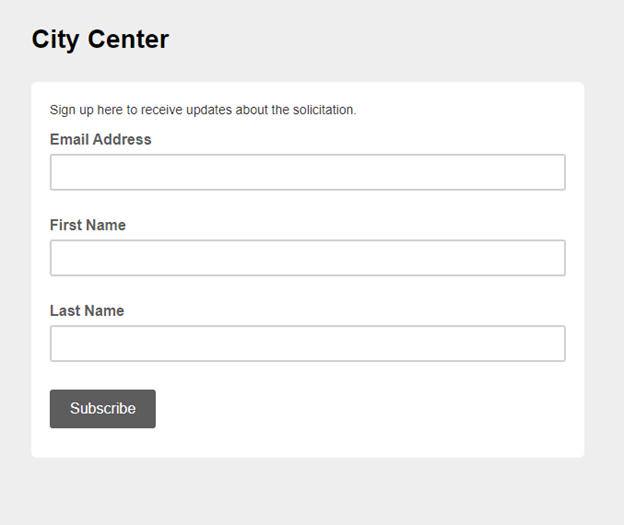This screenshot has height=525, width=624.
Task: Click the word "solicitation" in the description
Action: (323, 110)
